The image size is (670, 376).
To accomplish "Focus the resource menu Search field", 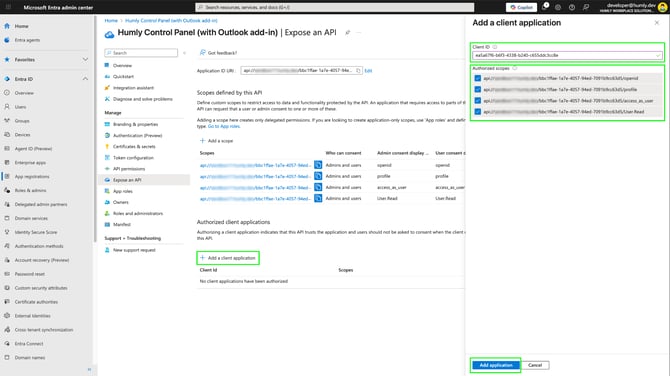I will click(x=141, y=53).
